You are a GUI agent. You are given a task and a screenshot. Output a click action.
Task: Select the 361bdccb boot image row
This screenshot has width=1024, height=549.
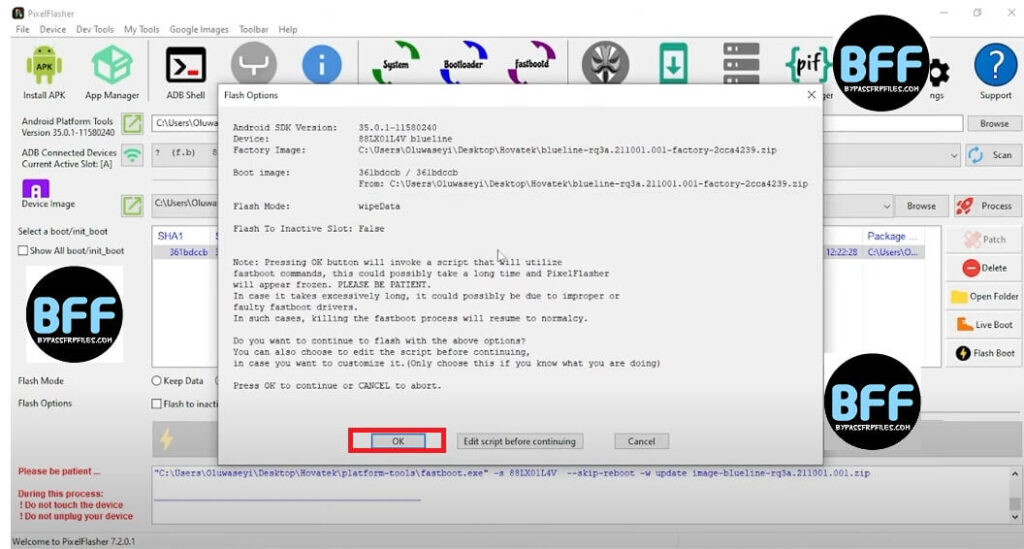[x=186, y=253]
